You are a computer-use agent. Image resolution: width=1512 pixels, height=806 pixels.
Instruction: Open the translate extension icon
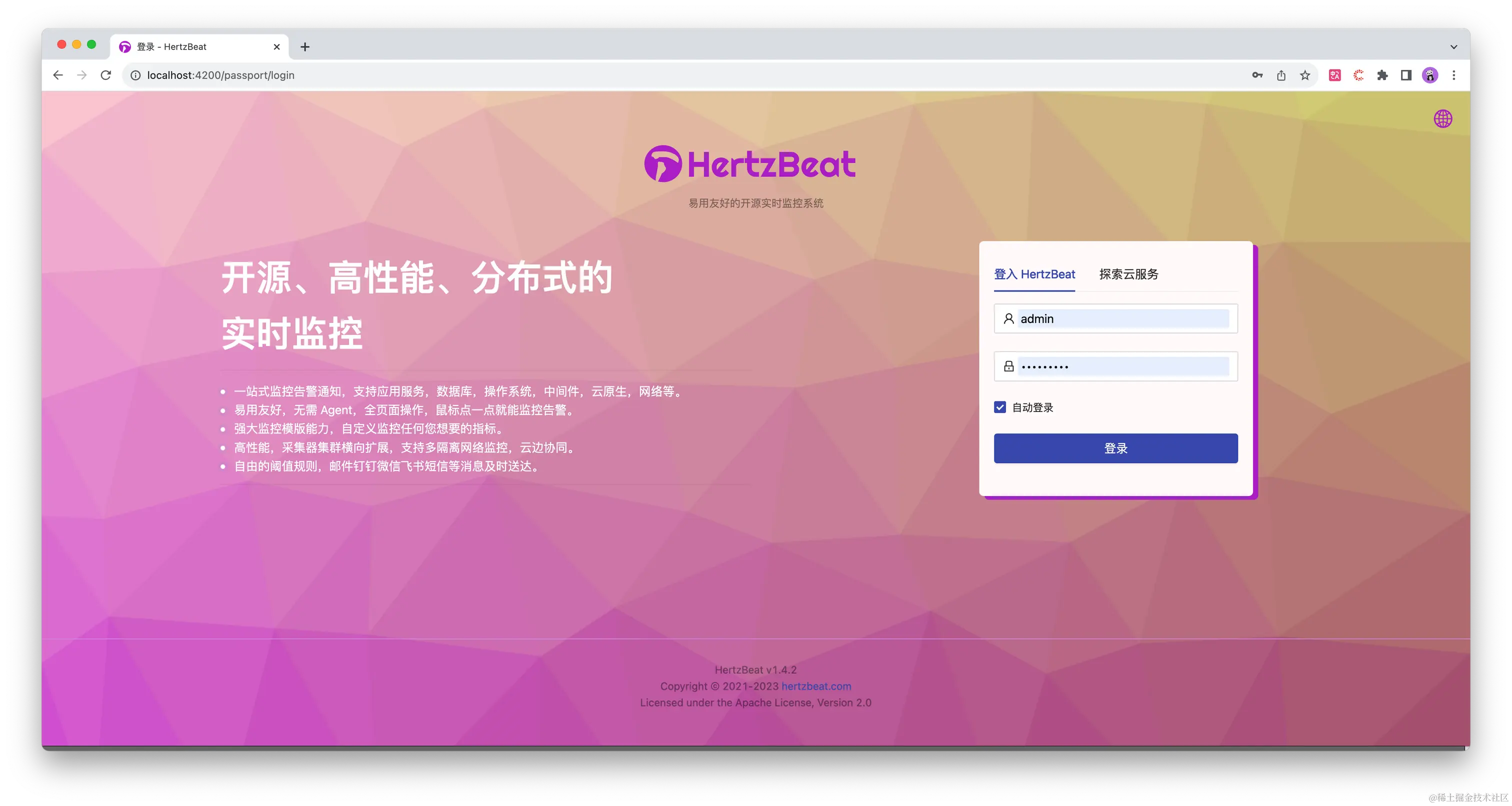(x=1334, y=75)
